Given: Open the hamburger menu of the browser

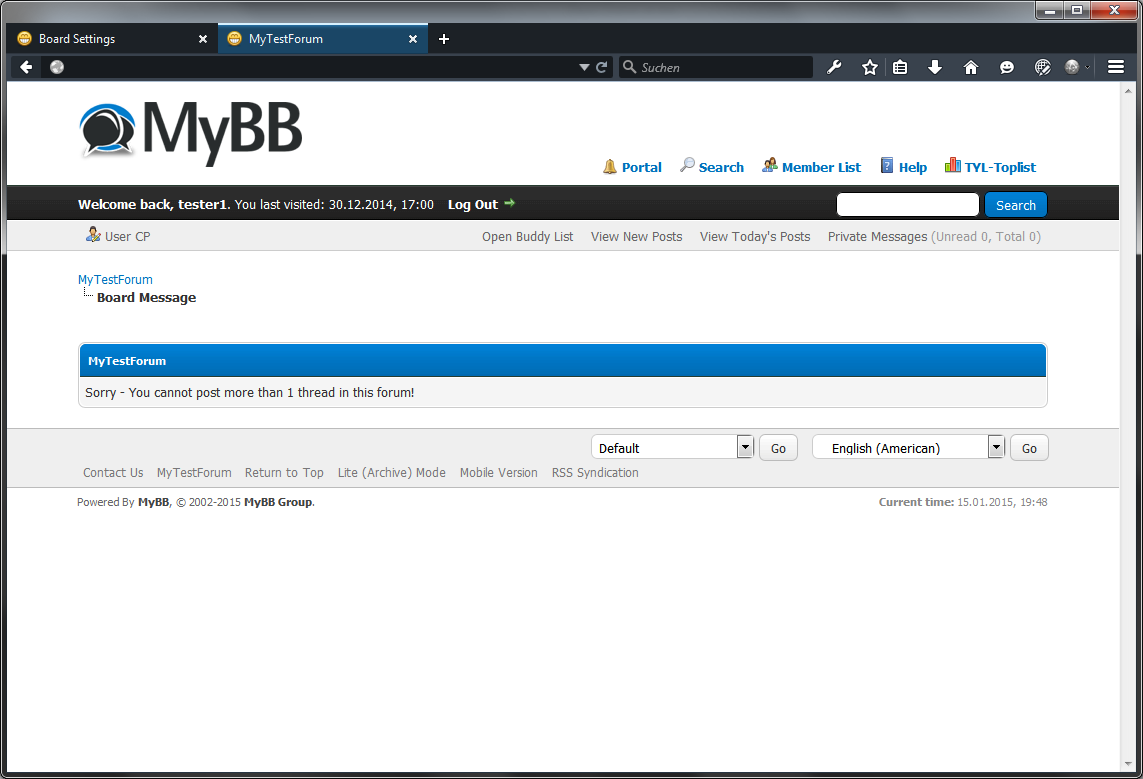Looking at the screenshot, I should (1116, 67).
